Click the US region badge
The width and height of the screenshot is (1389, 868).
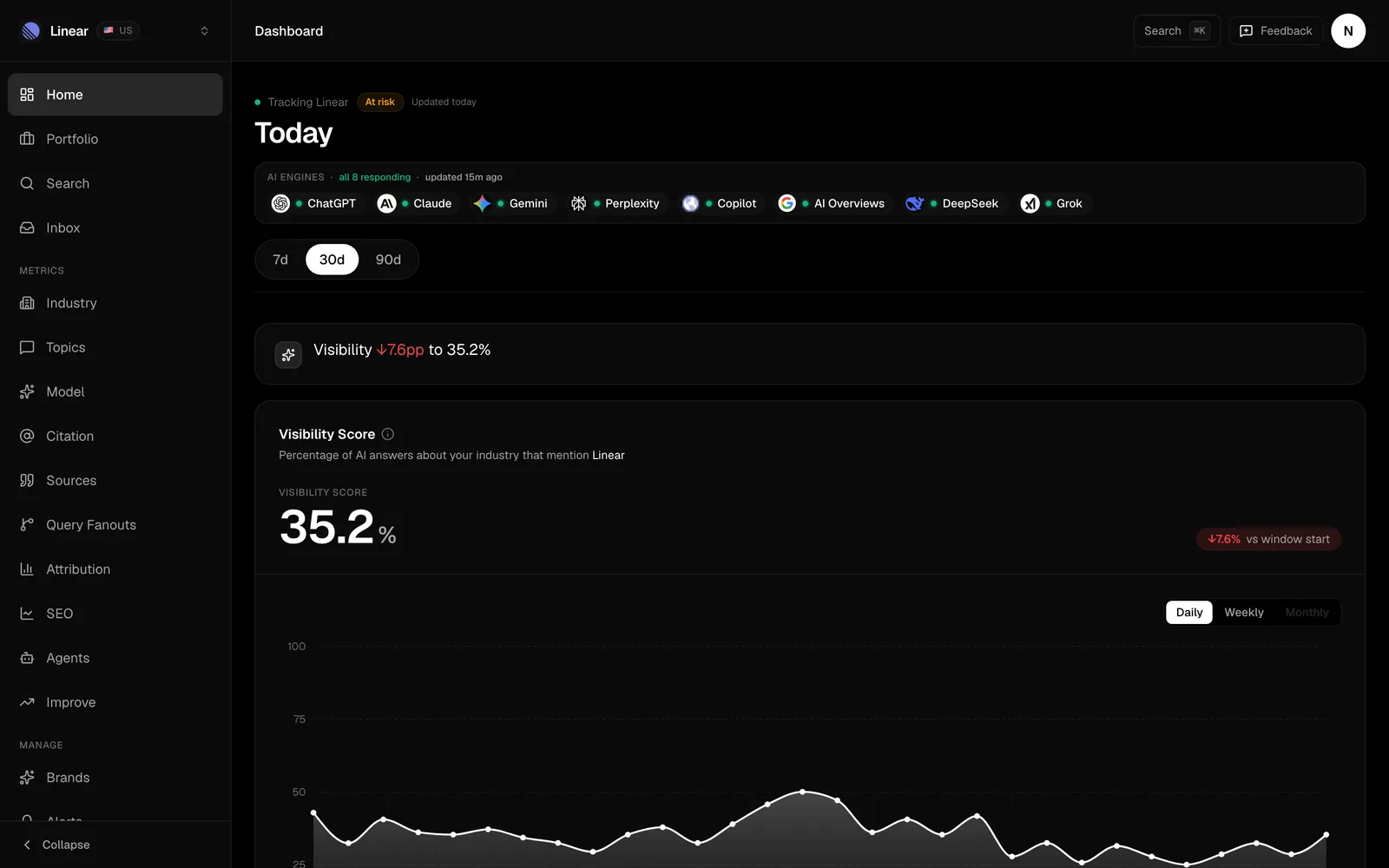pos(118,30)
